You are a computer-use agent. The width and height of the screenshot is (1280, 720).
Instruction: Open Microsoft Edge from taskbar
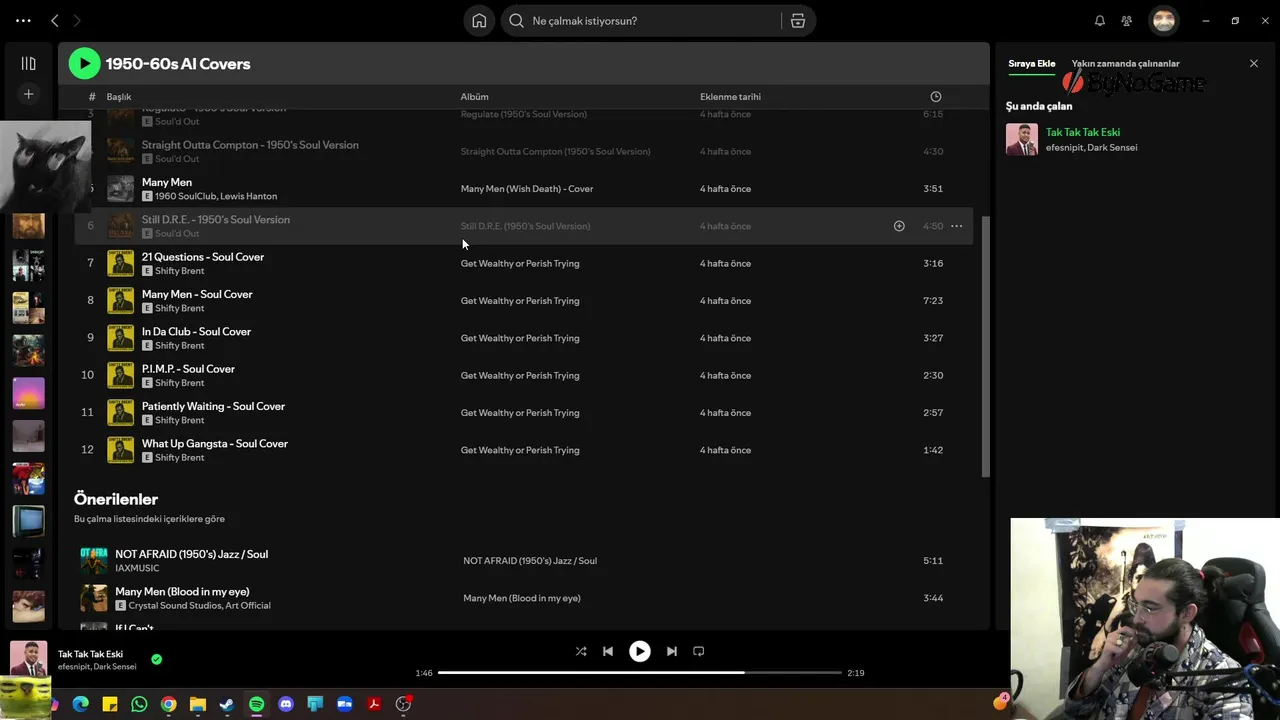point(81,704)
